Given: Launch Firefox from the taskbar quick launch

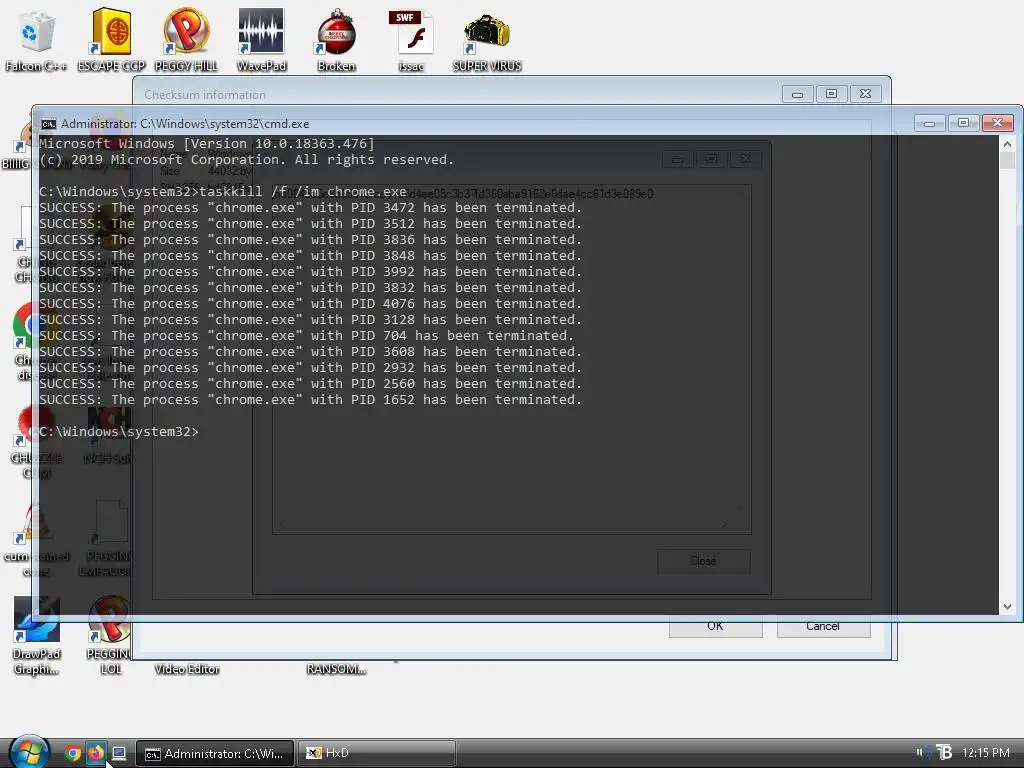Looking at the screenshot, I should [96, 753].
